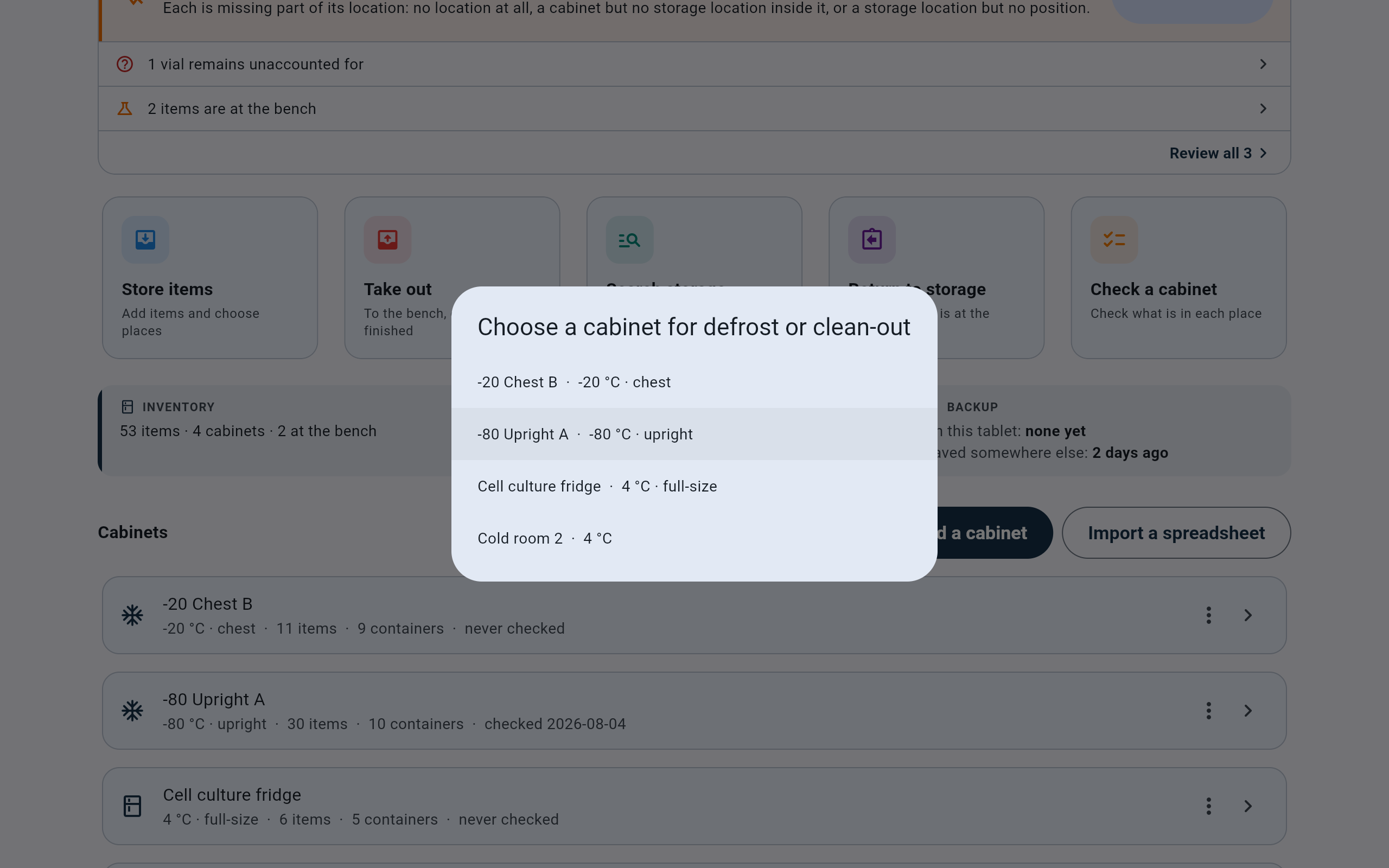Click the Inventory summary card
1389x868 pixels.
[x=276, y=431]
